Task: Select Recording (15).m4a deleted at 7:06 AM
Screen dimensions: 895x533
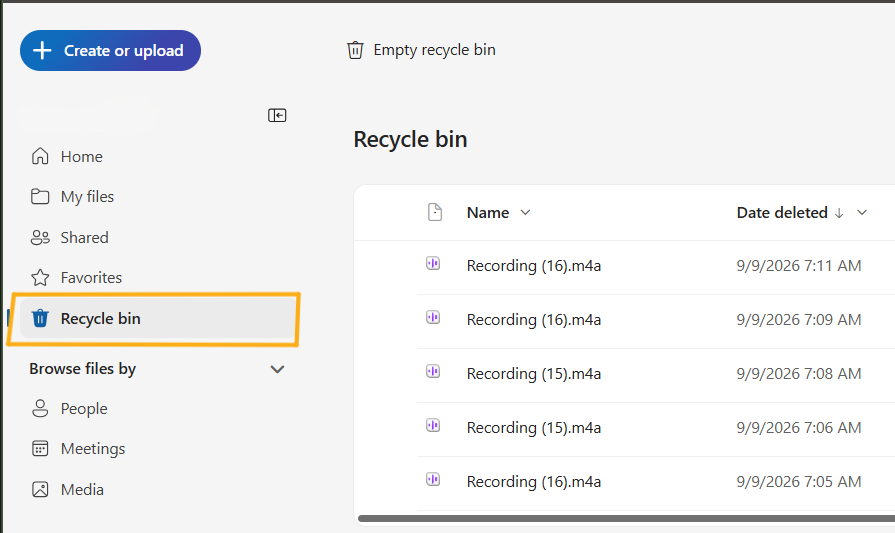Action: pyautogui.click(x=534, y=428)
